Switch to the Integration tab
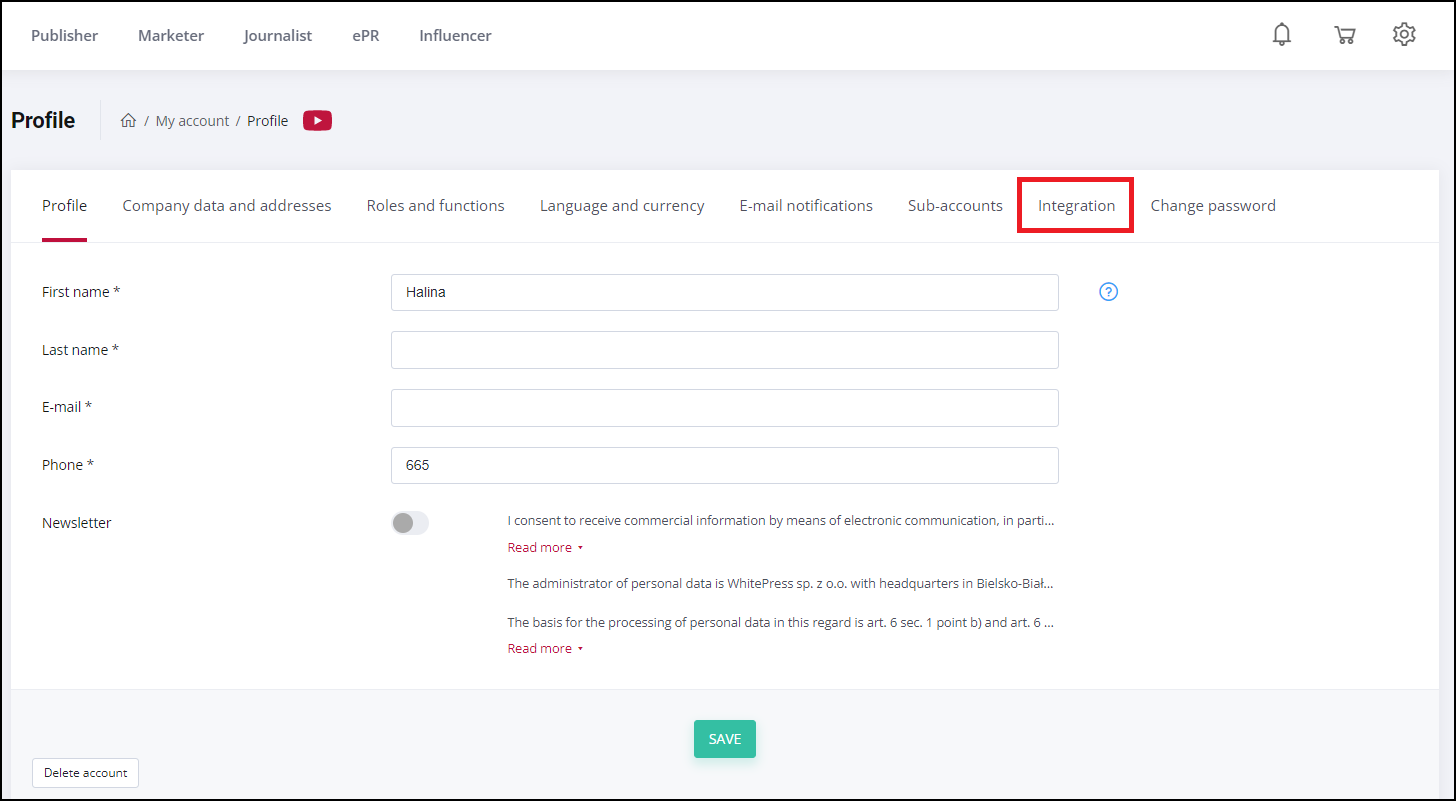Screen dimensions: 1456x801 click(x=1076, y=206)
